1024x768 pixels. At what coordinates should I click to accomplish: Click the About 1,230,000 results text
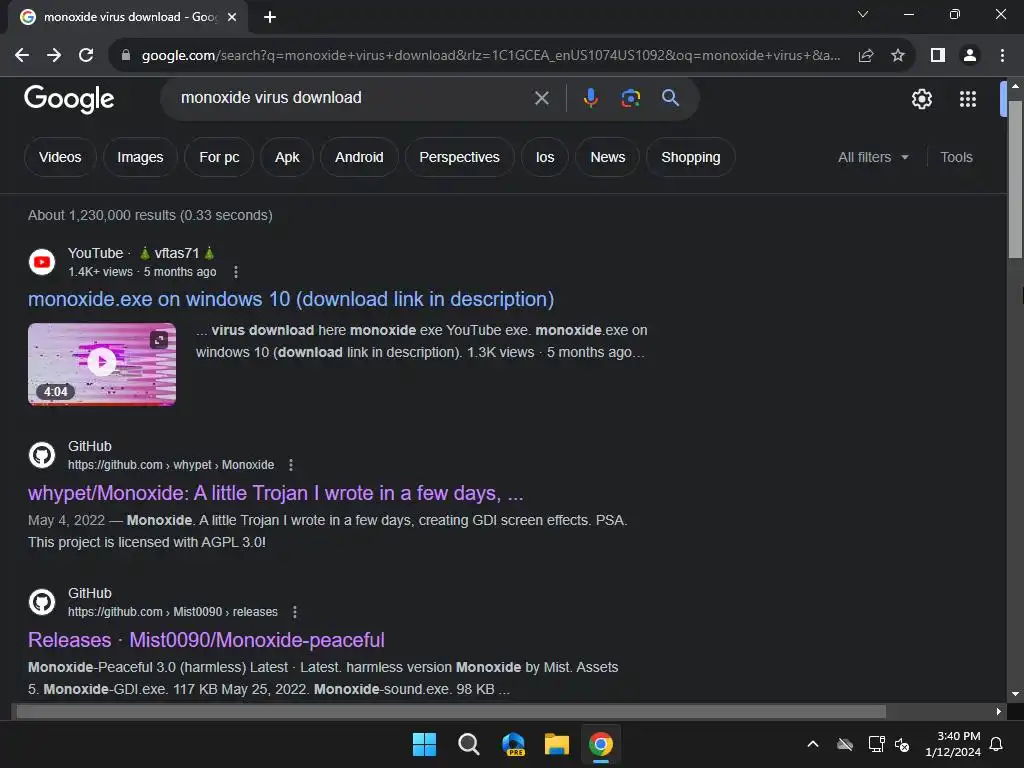(150, 215)
